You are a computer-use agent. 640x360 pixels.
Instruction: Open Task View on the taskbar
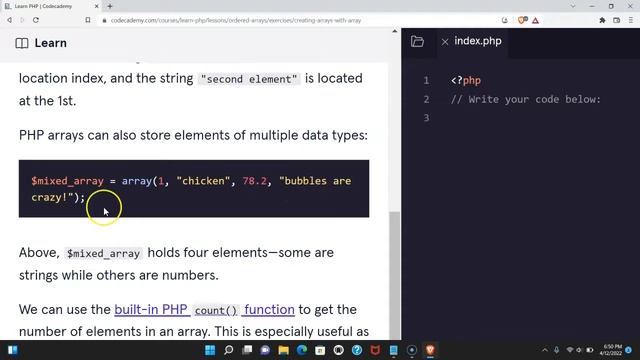point(247,350)
